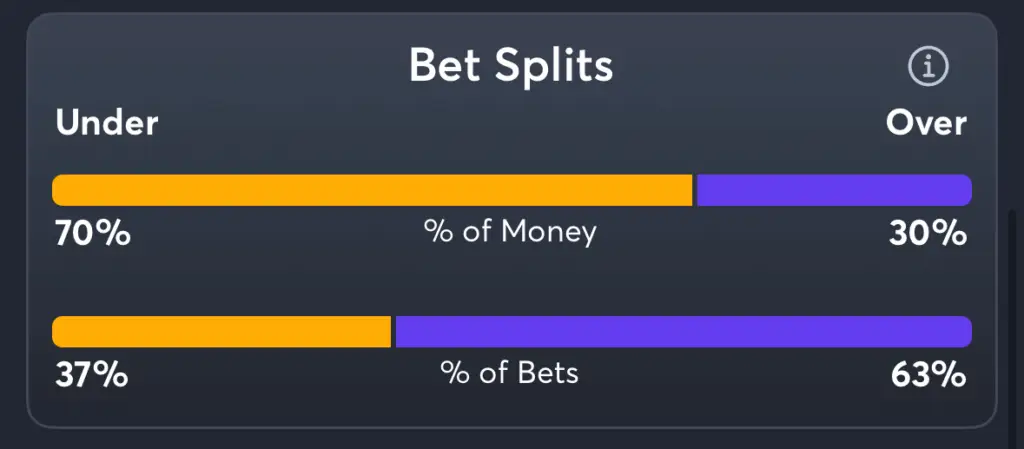Image resolution: width=1024 pixels, height=449 pixels.
Task: Click the 30% money value
Action: tap(927, 233)
